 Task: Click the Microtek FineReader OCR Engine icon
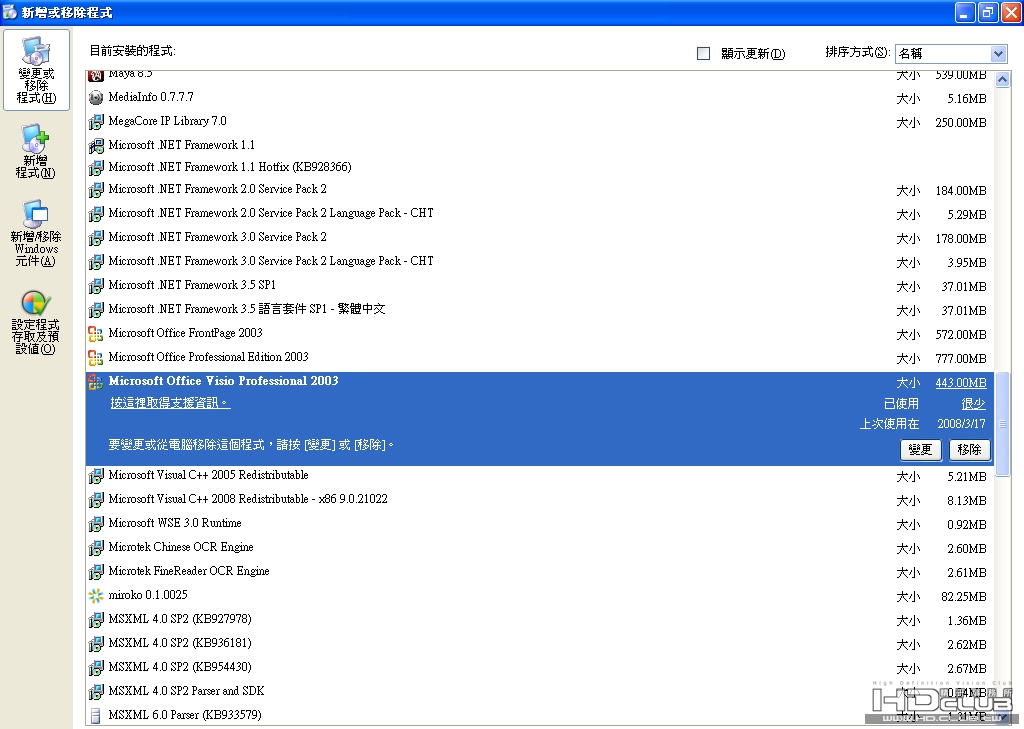tap(96, 572)
